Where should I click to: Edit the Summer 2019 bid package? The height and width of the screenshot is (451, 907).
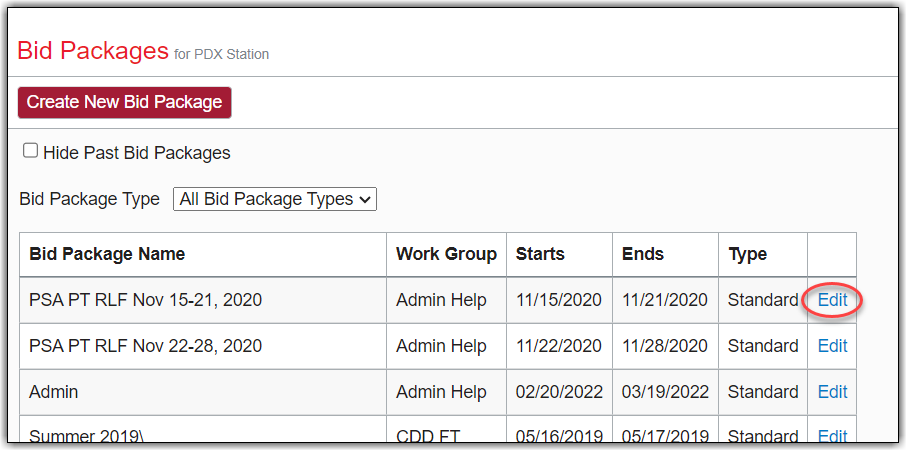pyautogui.click(x=832, y=436)
